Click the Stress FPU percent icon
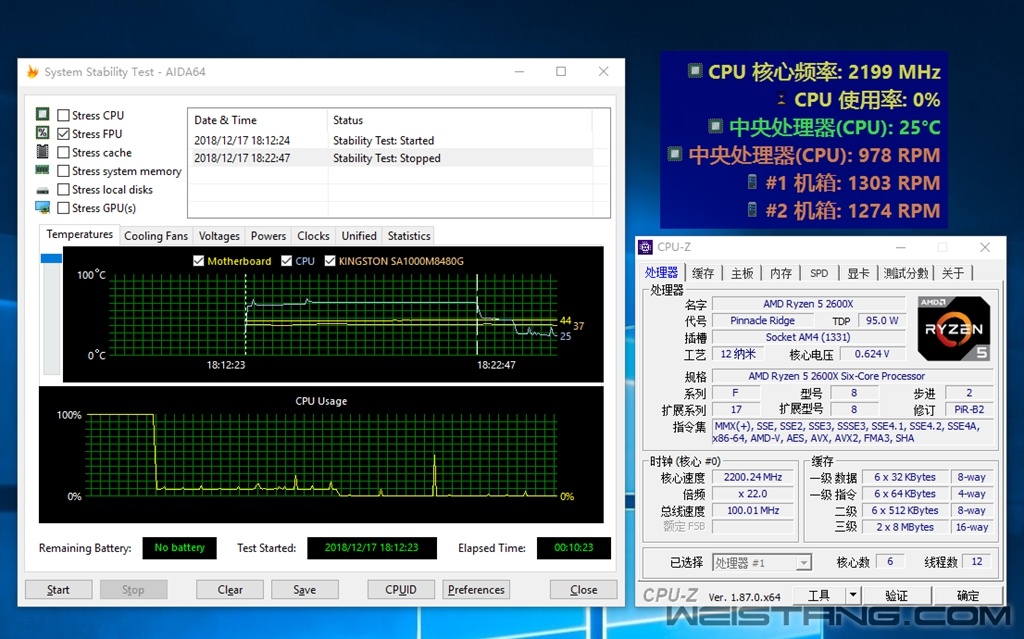Viewport: 1024px width, 639px height. 42,133
